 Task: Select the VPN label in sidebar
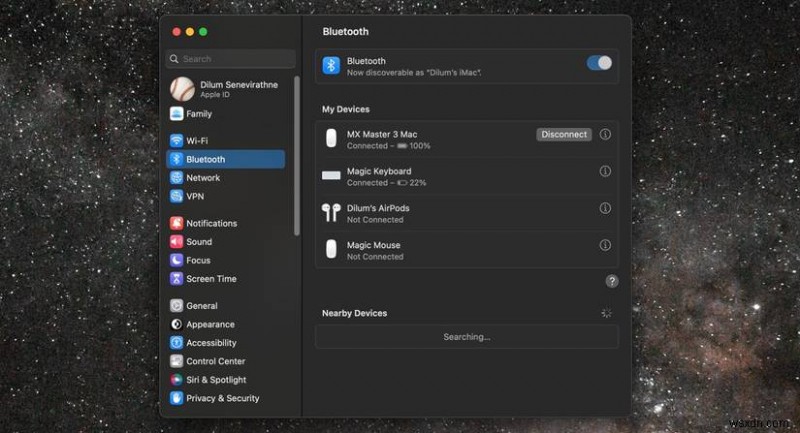point(195,196)
